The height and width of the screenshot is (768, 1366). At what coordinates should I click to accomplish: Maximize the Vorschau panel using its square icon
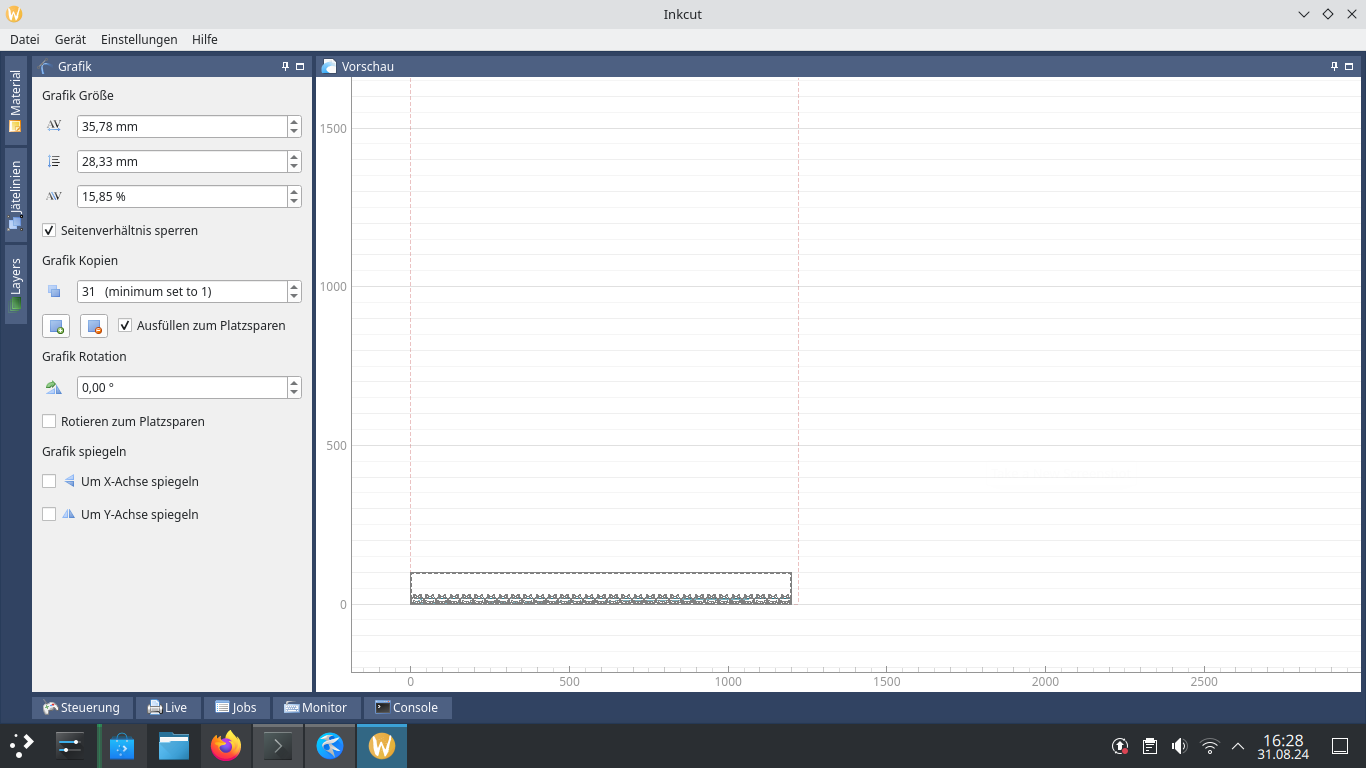coord(1349,66)
